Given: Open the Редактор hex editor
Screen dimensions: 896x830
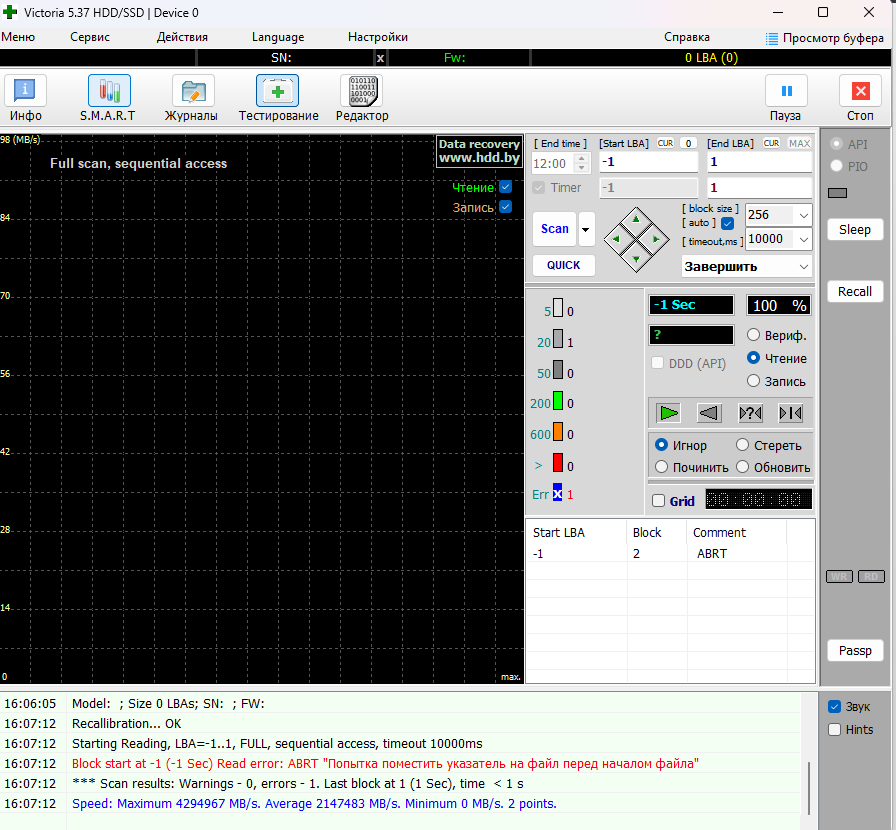Looking at the screenshot, I should click(x=361, y=92).
